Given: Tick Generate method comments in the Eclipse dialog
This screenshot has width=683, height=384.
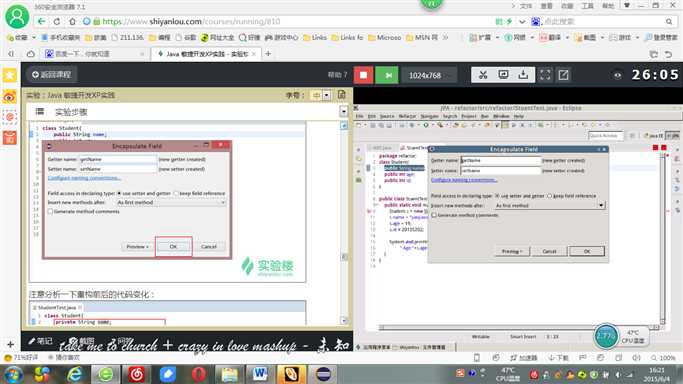Looking at the screenshot, I should pyautogui.click(x=434, y=215).
